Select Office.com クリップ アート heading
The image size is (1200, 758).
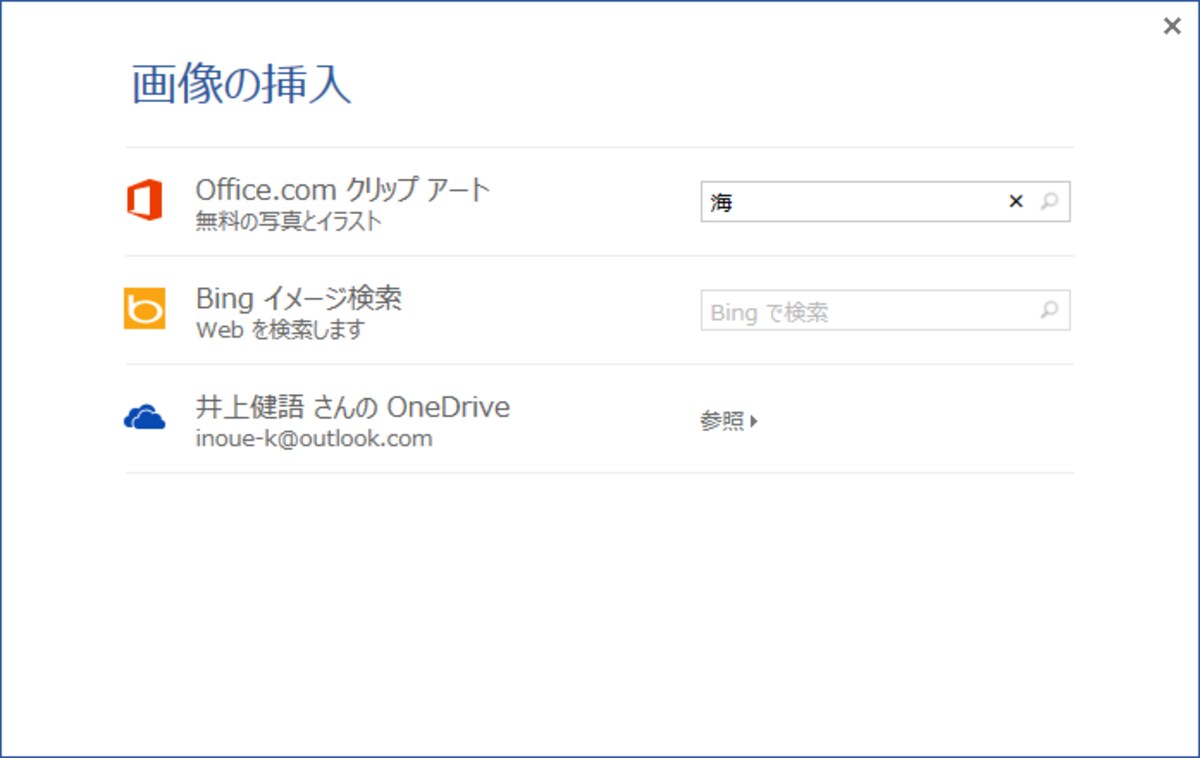[343, 189]
